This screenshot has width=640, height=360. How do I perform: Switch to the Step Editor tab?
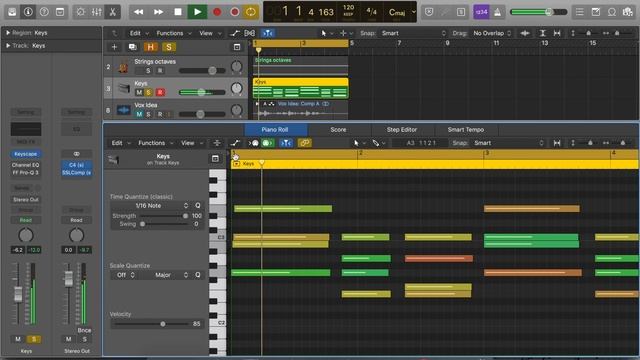click(x=402, y=129)
